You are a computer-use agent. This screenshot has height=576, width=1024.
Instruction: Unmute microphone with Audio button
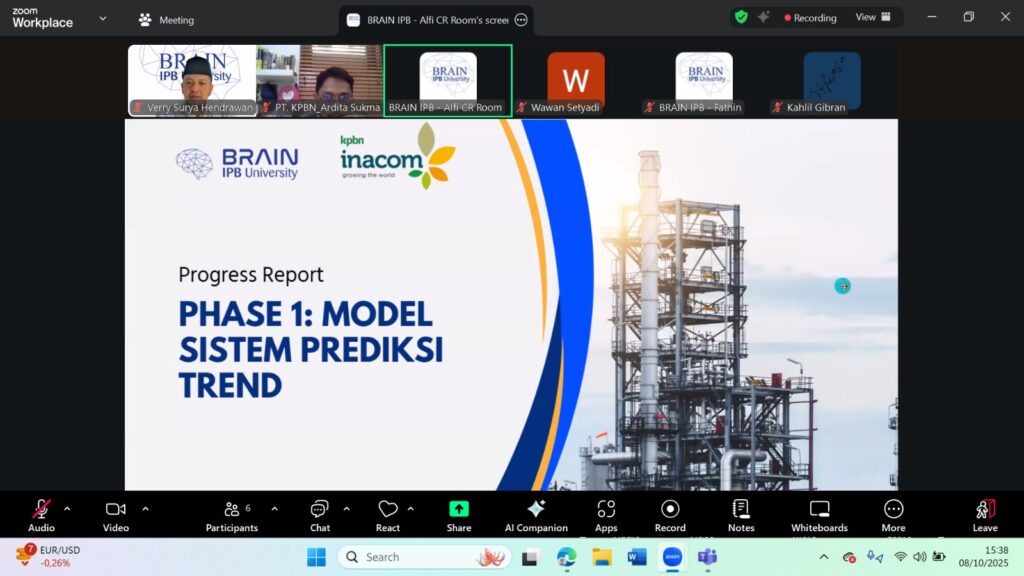pyautogui.click(x=41, y=515)
